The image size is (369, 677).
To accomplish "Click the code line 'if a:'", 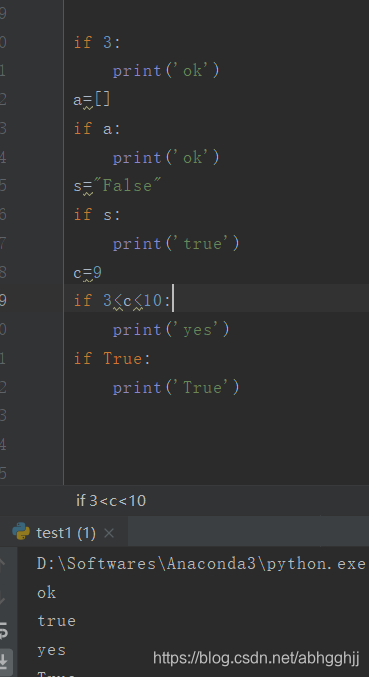I will tap(98, 129).
